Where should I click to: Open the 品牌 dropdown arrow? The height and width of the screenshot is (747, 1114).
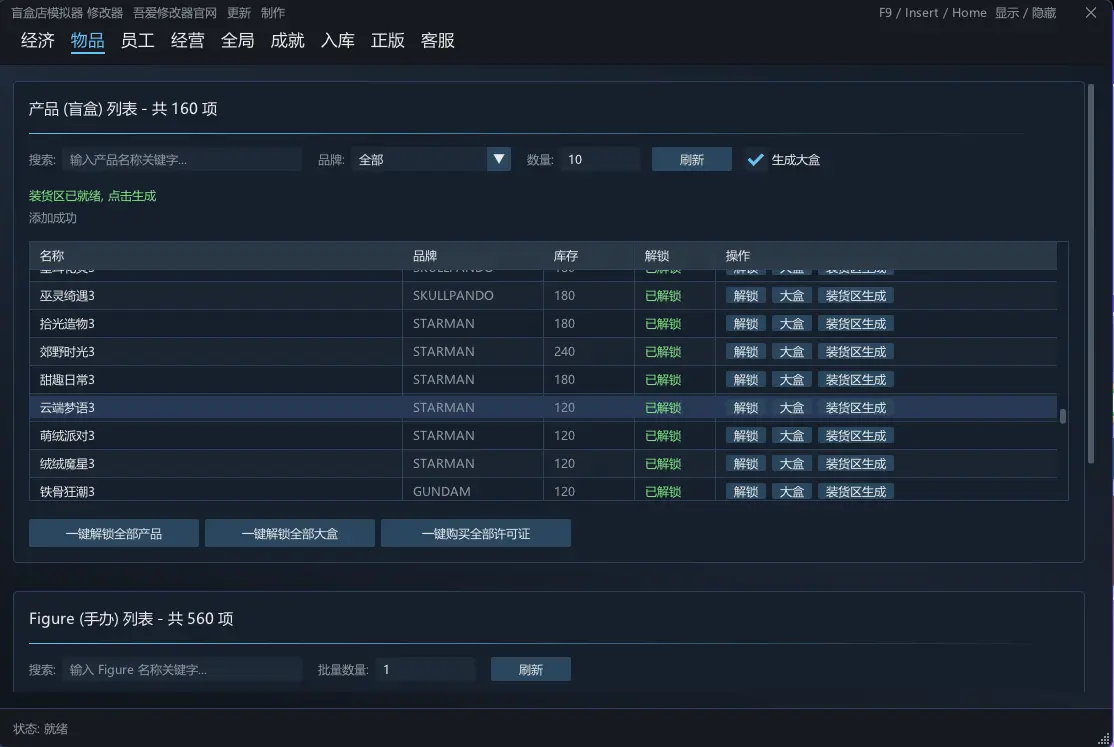pyautogui.click(x=499, y=159)
